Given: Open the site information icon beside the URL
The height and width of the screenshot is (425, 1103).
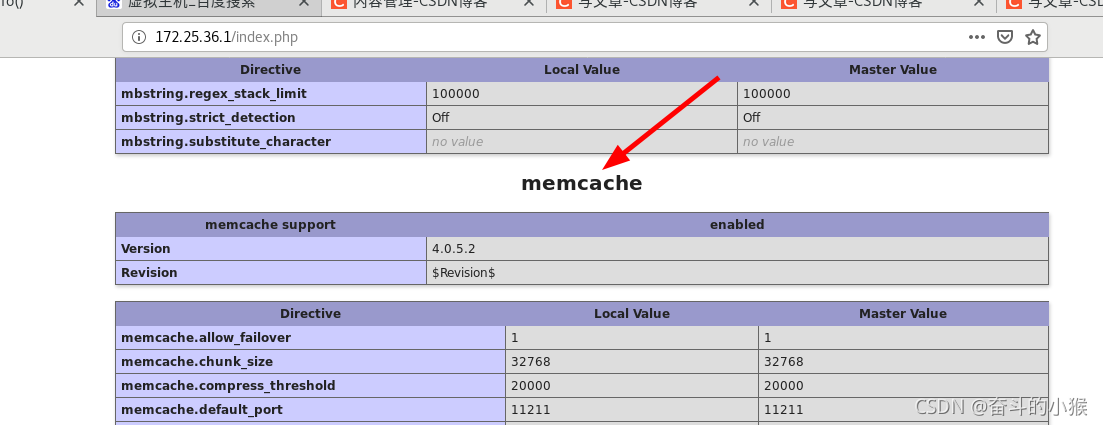Looking at the screenshot, I should tap(138, 37).
